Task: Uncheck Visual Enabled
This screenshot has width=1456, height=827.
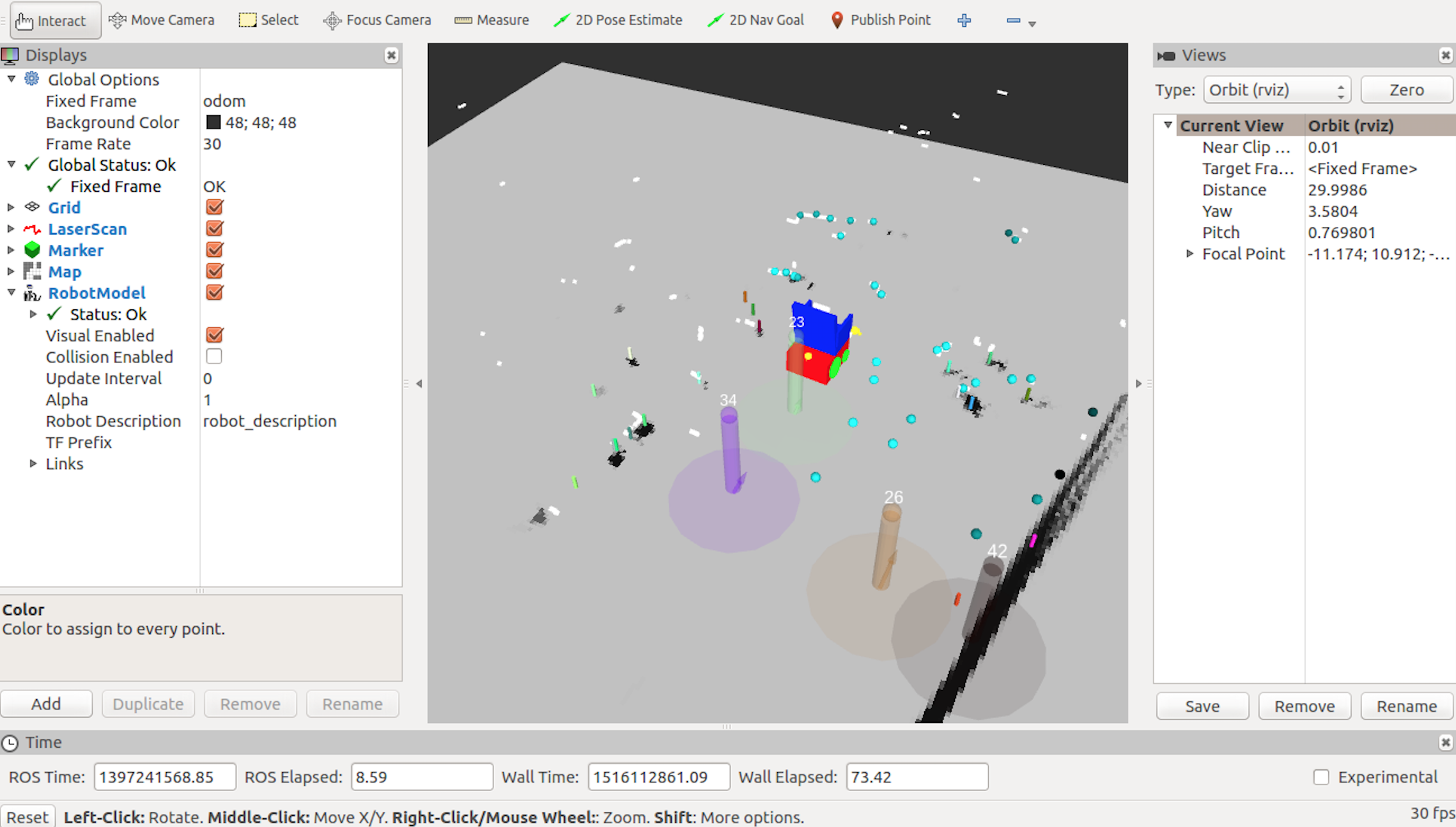Action: coord(215,336)
